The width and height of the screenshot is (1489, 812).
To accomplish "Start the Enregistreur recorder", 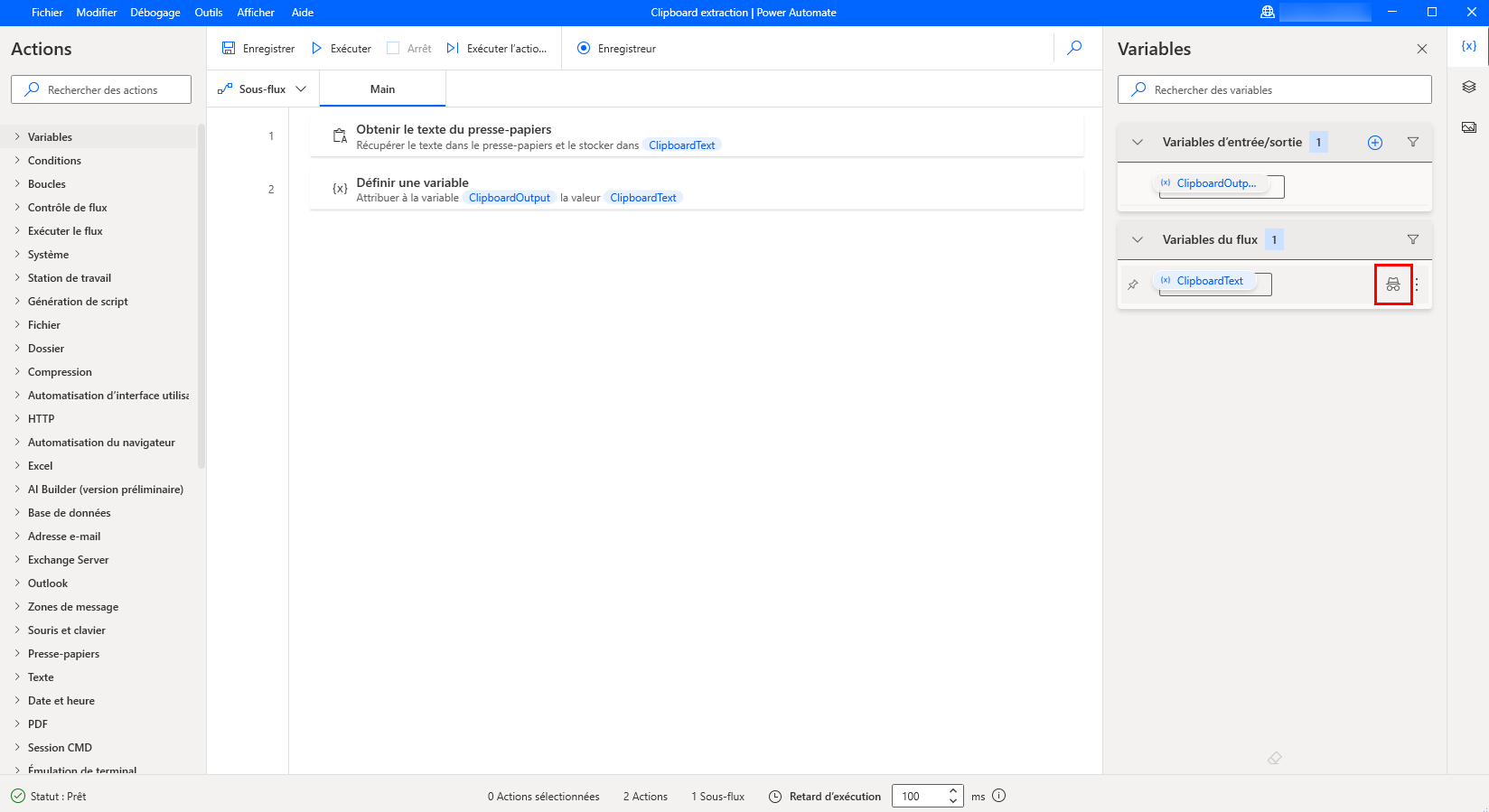I will pos(616,49).
